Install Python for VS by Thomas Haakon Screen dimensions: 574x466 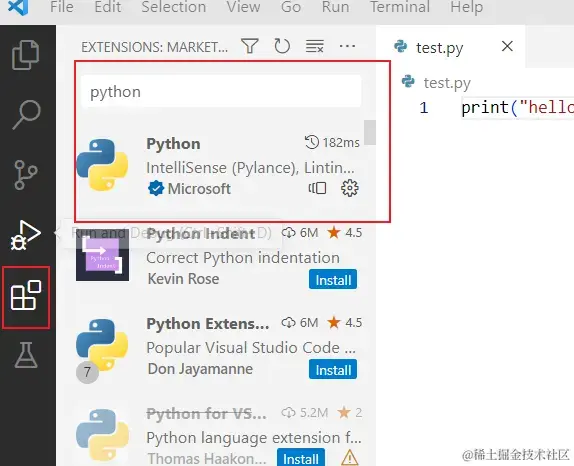click(x=301, y=458)
